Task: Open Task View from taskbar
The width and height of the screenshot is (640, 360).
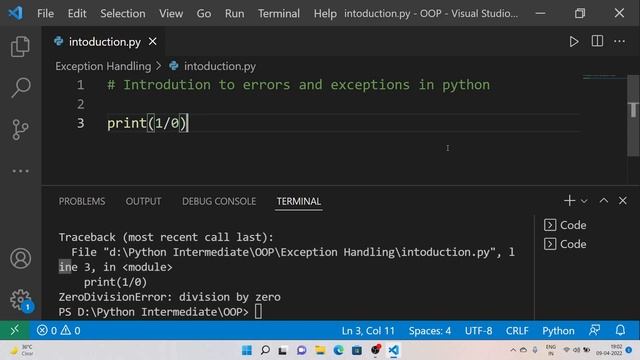Action: (282, 350)
